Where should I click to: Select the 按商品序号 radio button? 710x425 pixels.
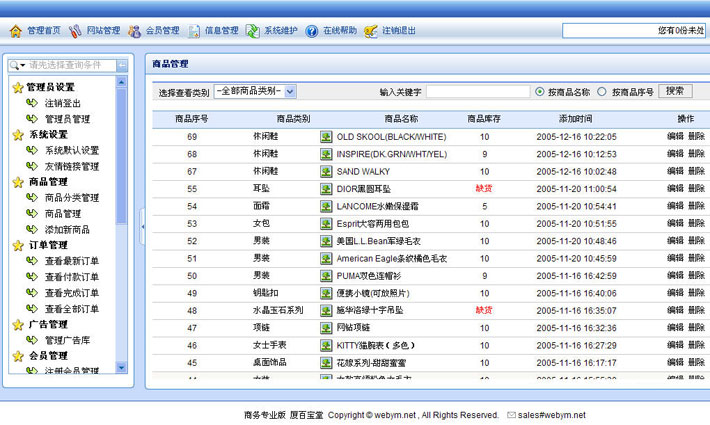point(602,92)
